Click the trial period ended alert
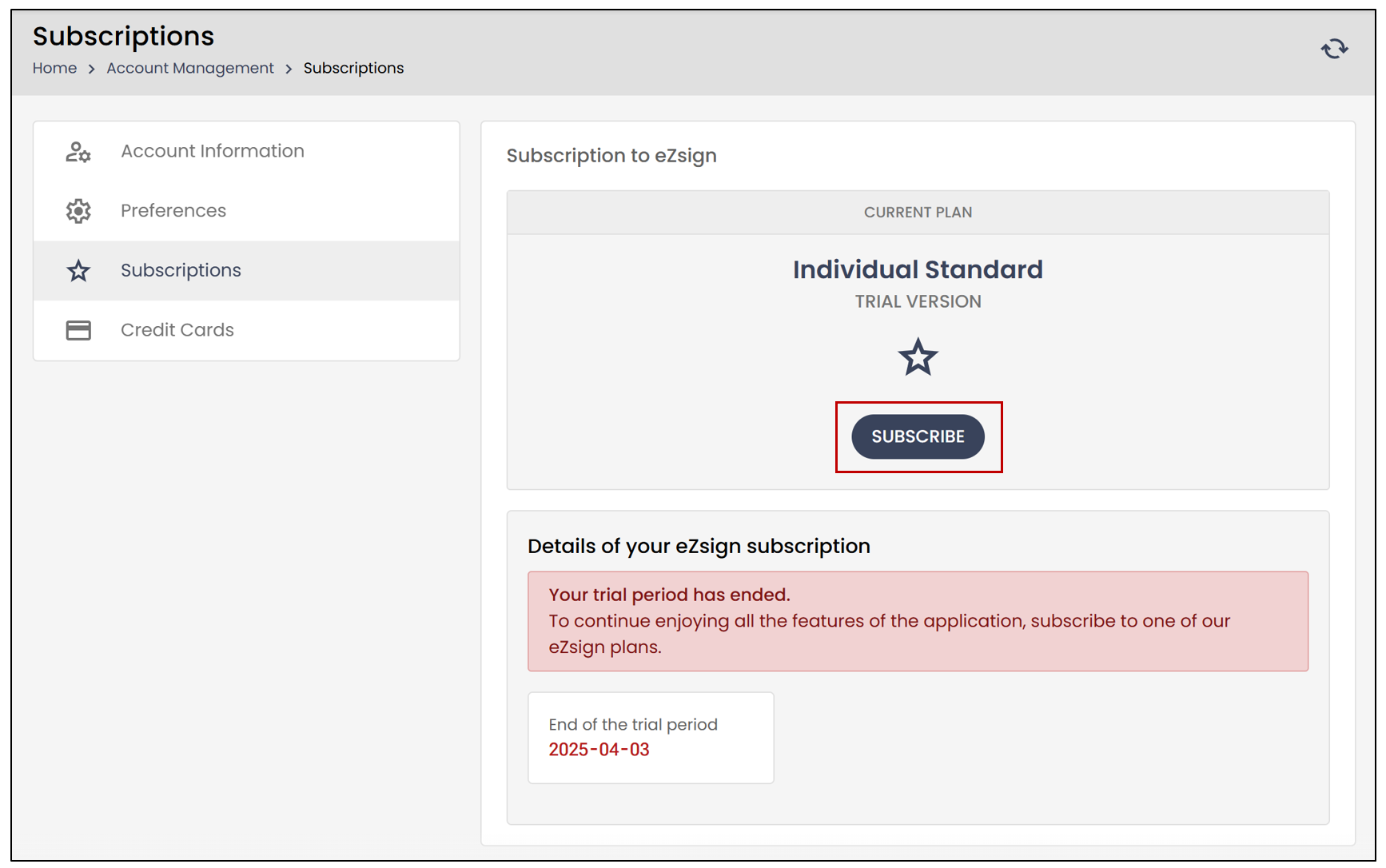The height and width of the screenshot is (868, 1386). (x=918, y=621)
